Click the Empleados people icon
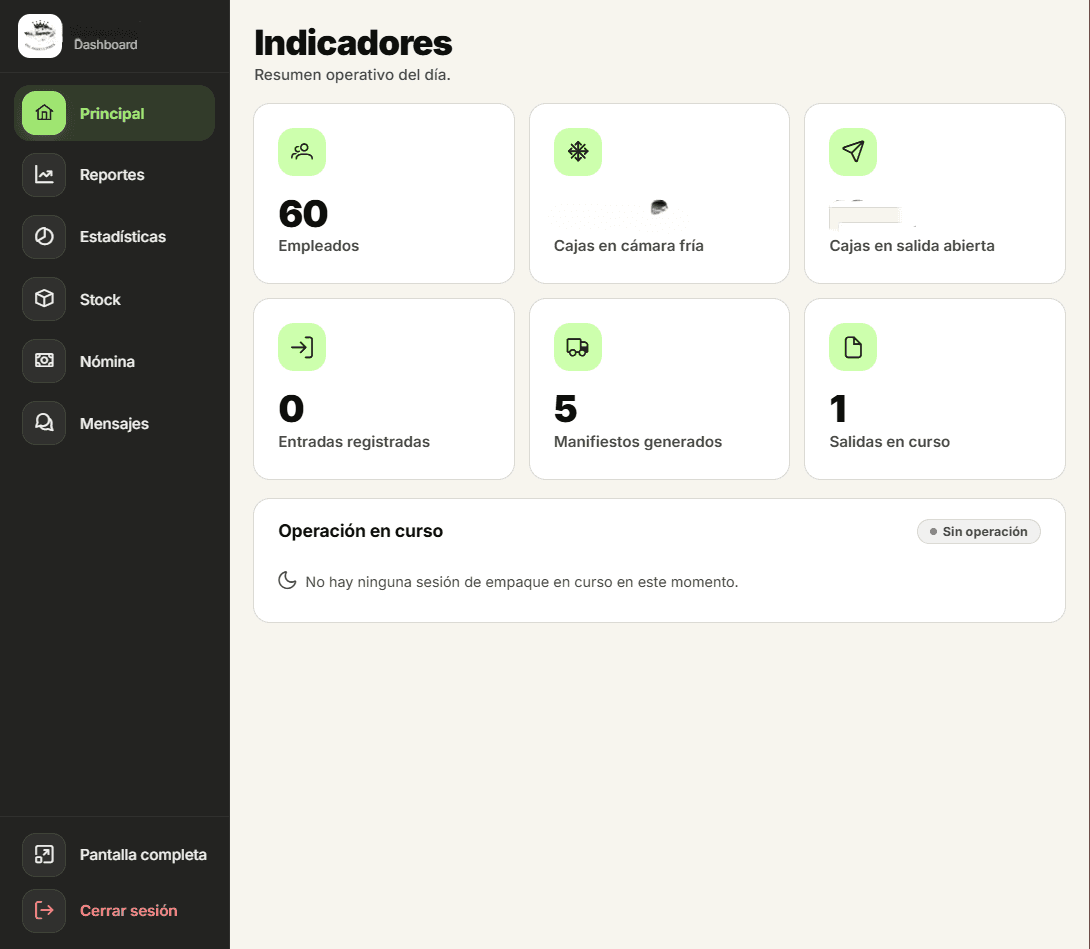 pyautogui.click(x=302, y=152)
